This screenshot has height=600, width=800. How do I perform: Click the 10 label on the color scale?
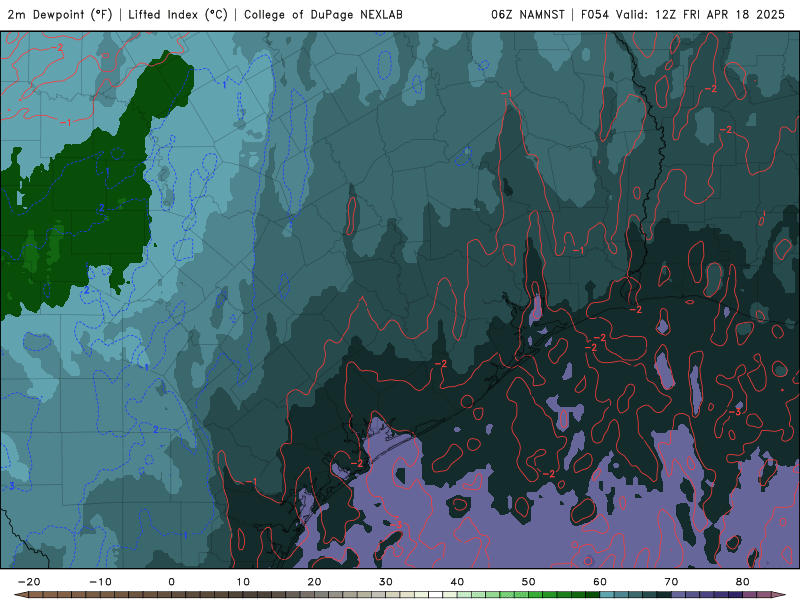(x=243, y=582)
